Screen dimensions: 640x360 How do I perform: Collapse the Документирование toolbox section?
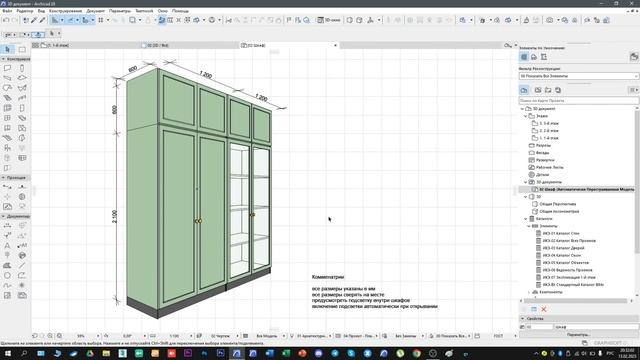[x=3, y=216]
